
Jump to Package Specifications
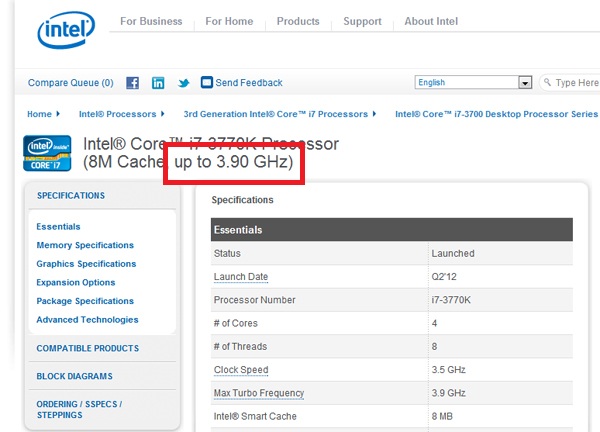tap(85, 301)
